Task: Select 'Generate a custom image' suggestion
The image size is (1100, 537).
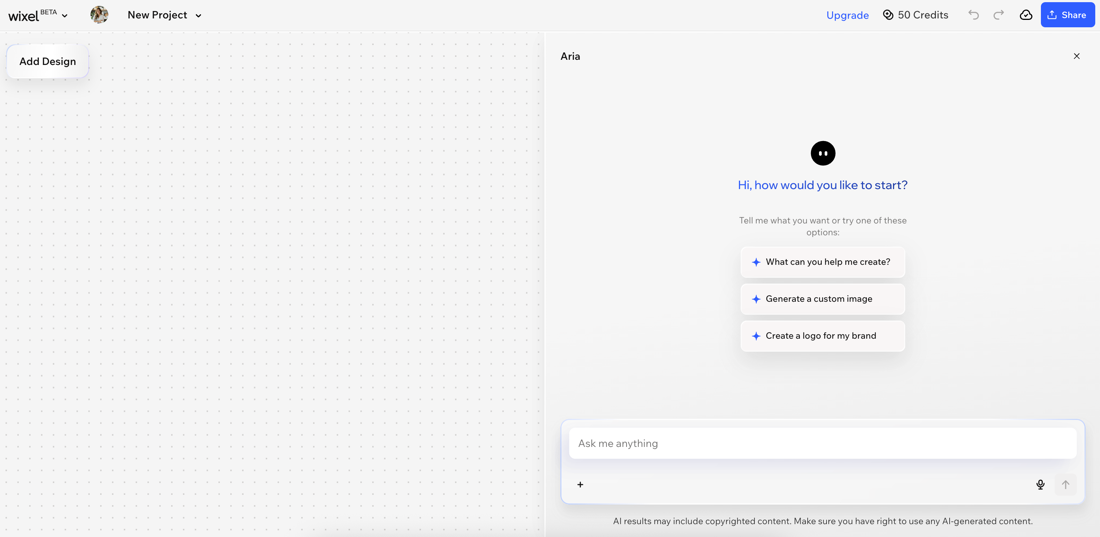Action: (x=822, y=299)
